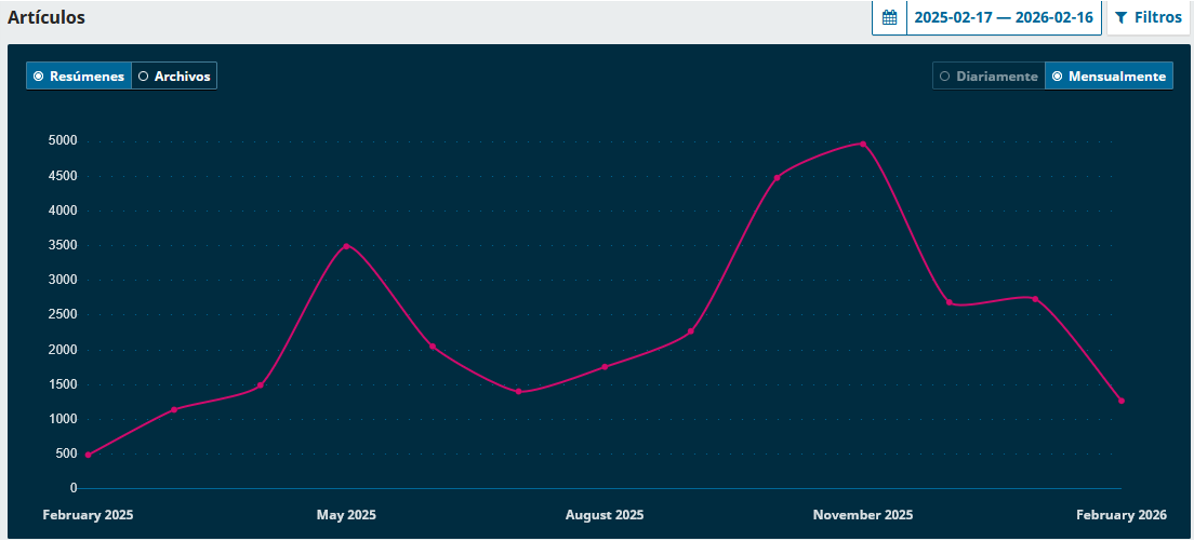Click the November 2025 axis label
Viewport: 1194px width, 540px height.
[862, 515]
